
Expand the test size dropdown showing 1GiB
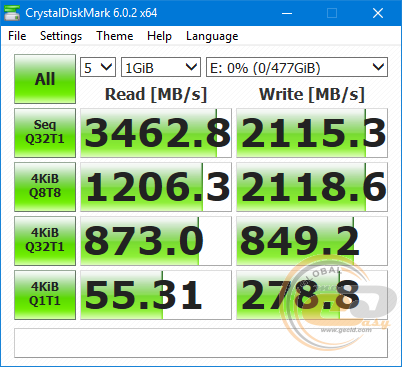(161, 68)
